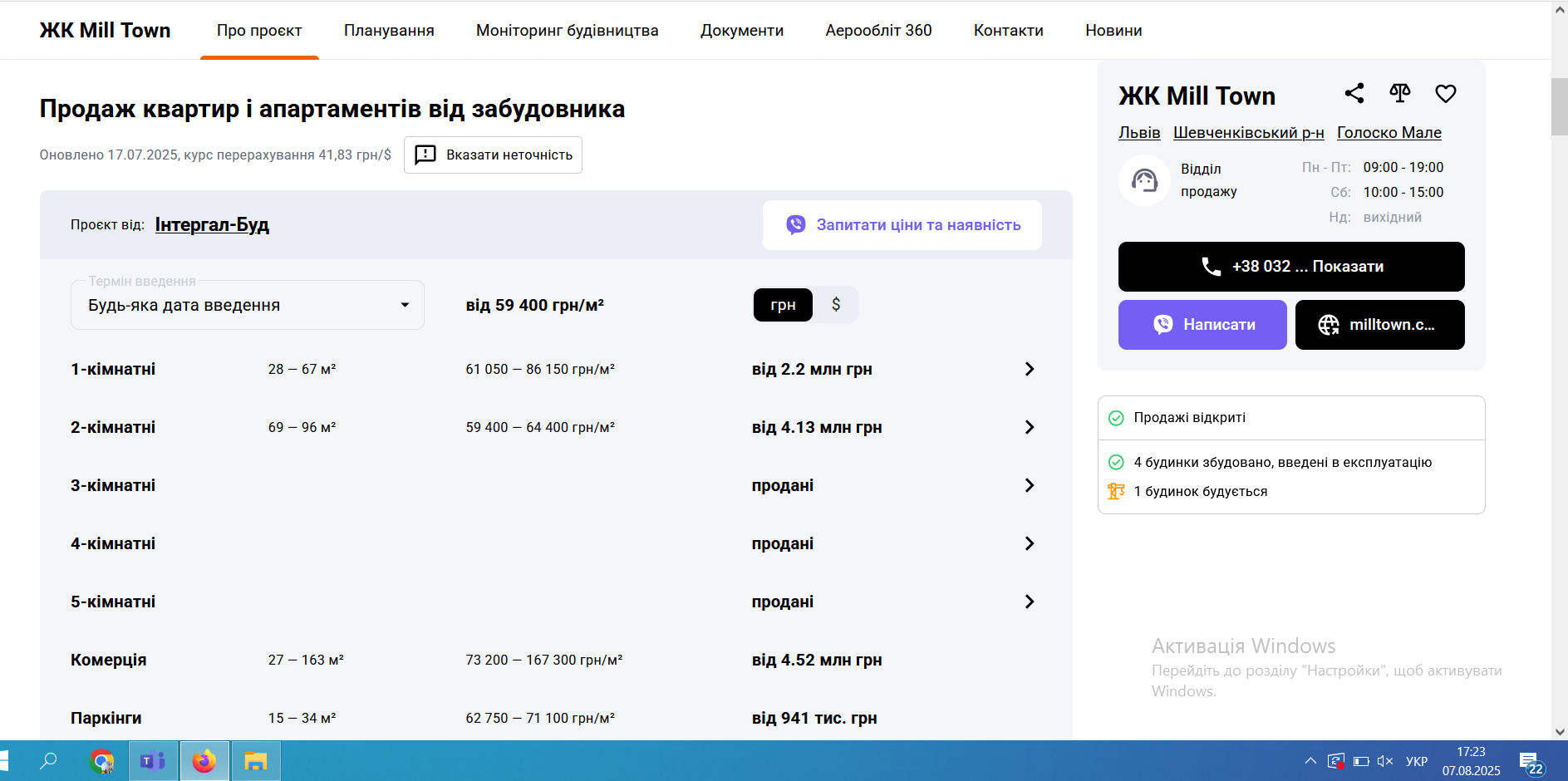Add Mill Town to comparison scales icon
The height and width of the screenshot is (781, 1568).
click(x=1400, y=93)
